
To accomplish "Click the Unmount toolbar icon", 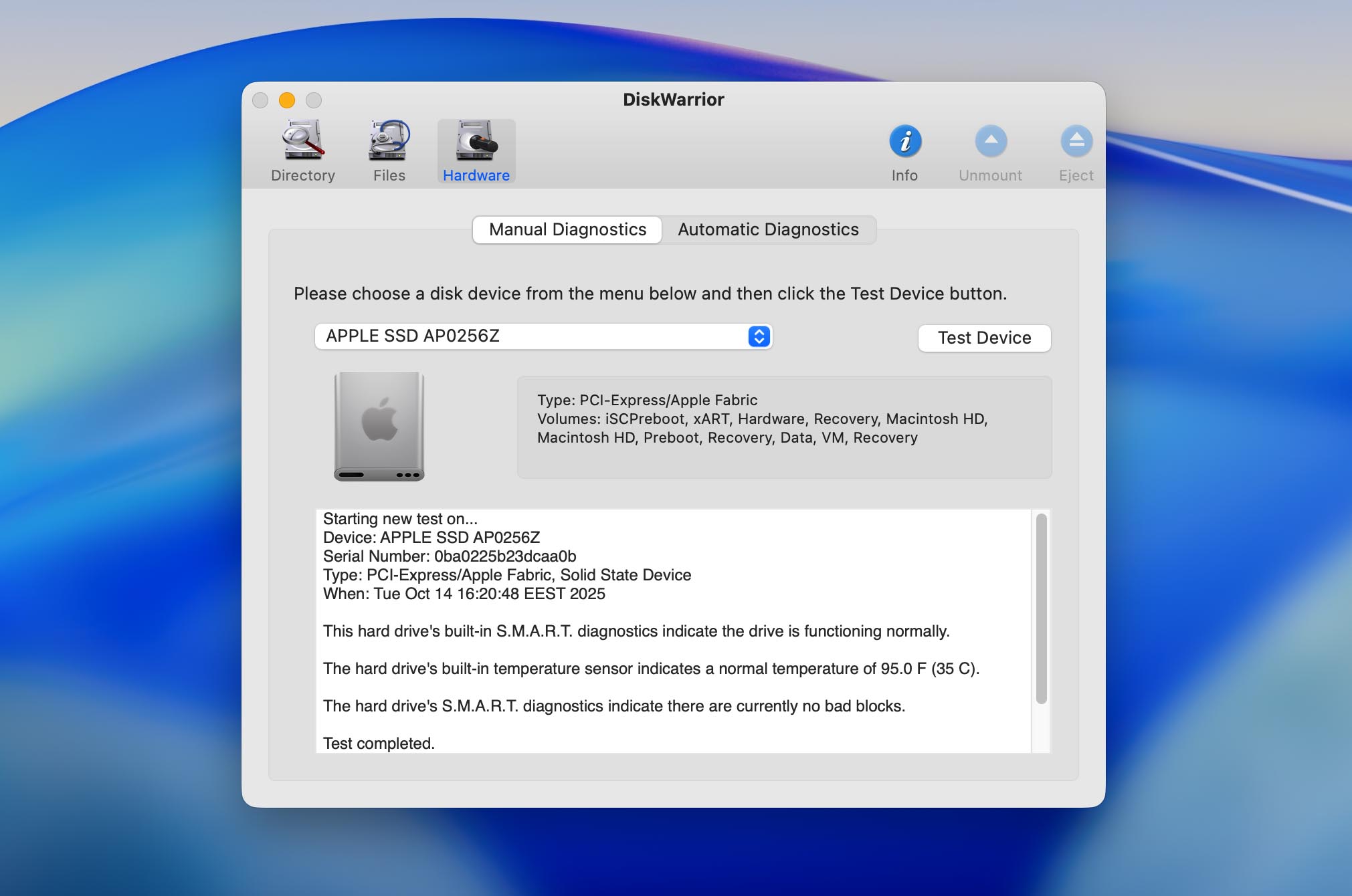I will [990, 141].
